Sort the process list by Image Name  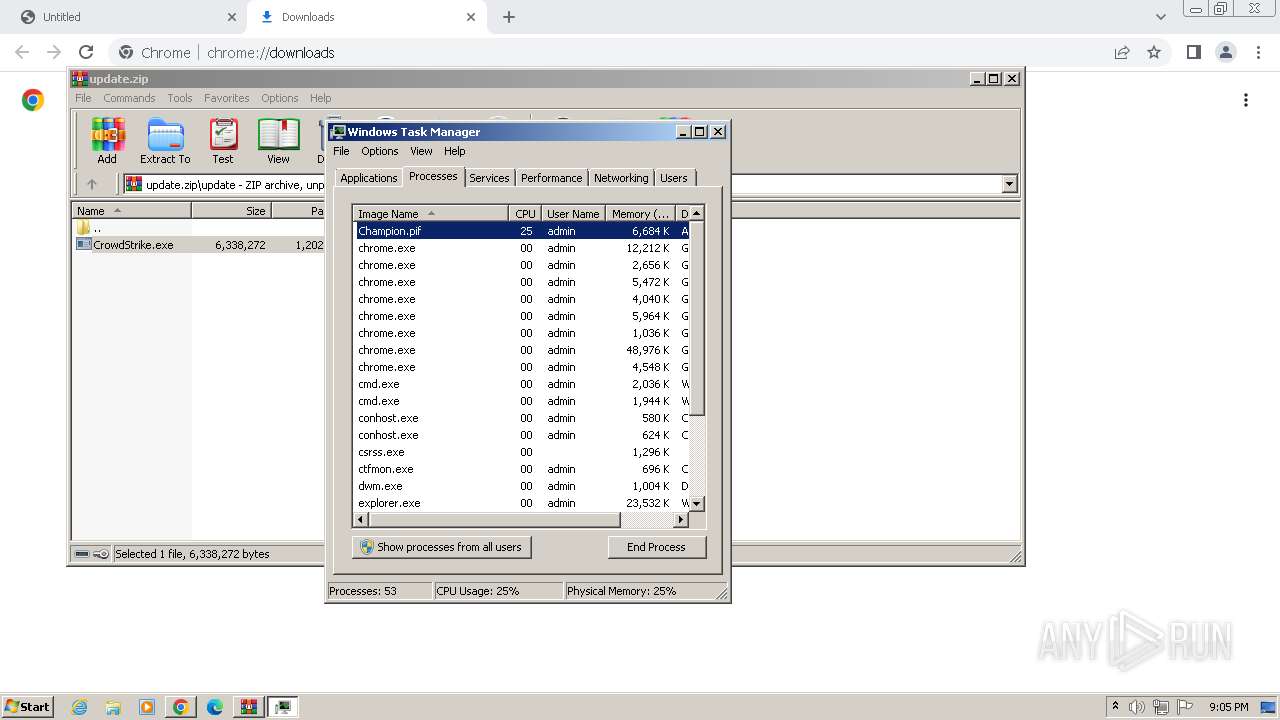click(431, 213)
